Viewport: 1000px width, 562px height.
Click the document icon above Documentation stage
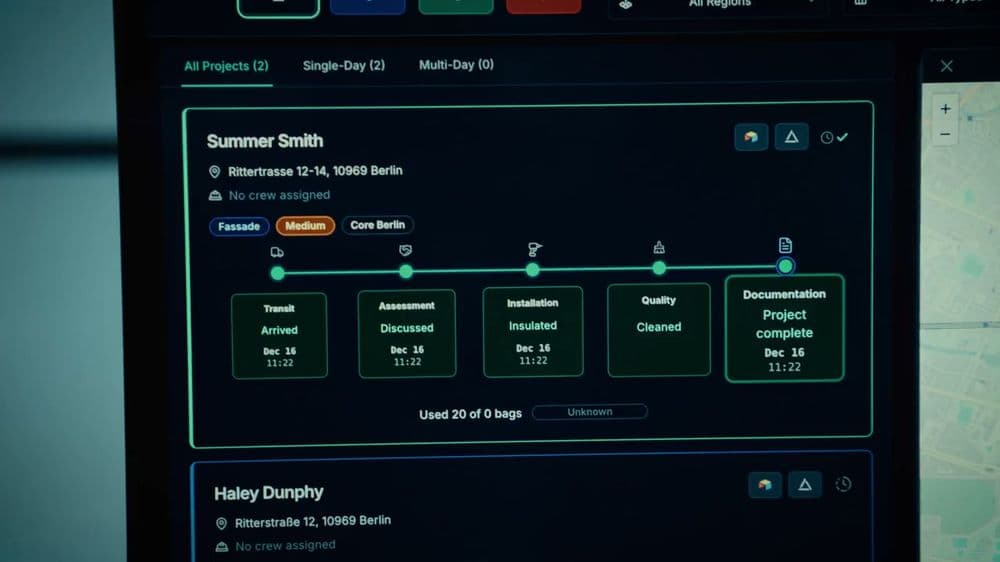point(785,245)
